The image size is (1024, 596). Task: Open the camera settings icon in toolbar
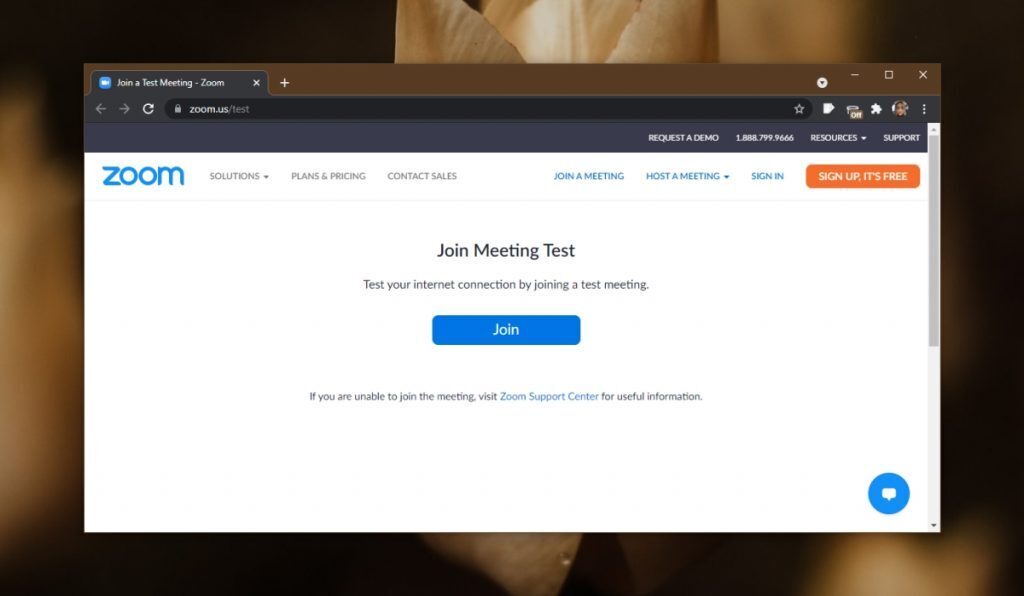click(x=822, y=82)
